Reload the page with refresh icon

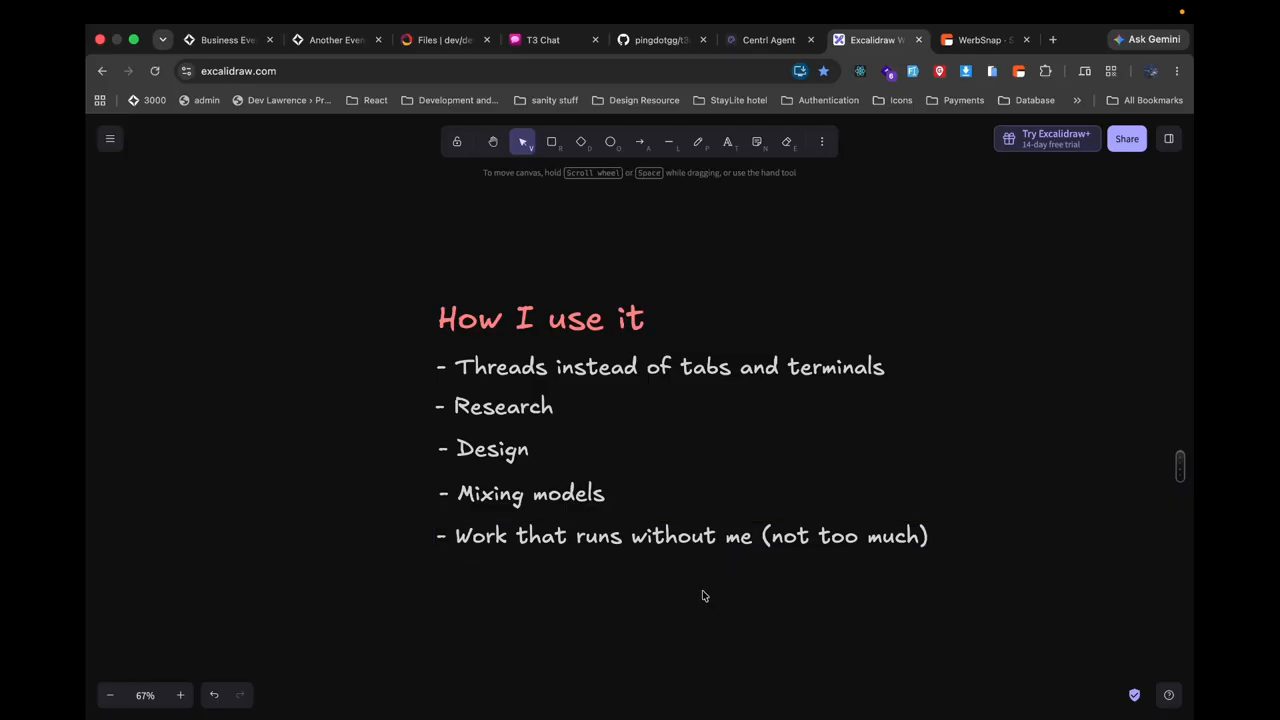(x=155, y=71)
